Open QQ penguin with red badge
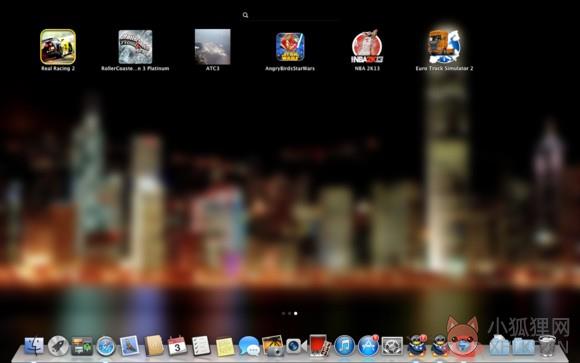Viewport: 580px width, 363px height. tap(417, 346)
